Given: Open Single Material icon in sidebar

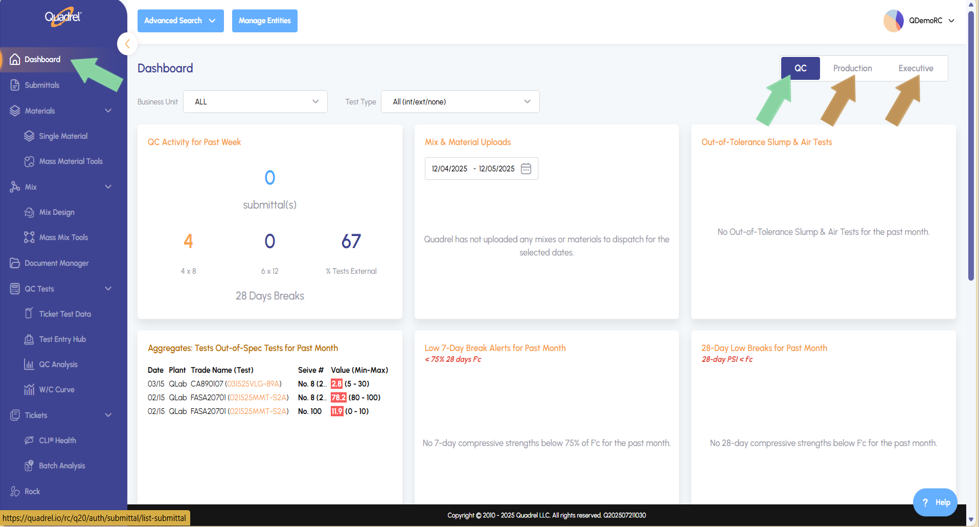Looking at the screenshot, I should click(x=29, y=135).
